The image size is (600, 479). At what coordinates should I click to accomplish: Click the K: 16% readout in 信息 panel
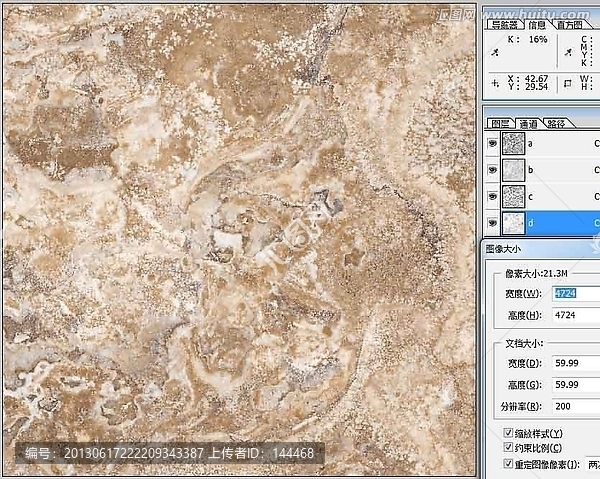click(x=527, y=39)
